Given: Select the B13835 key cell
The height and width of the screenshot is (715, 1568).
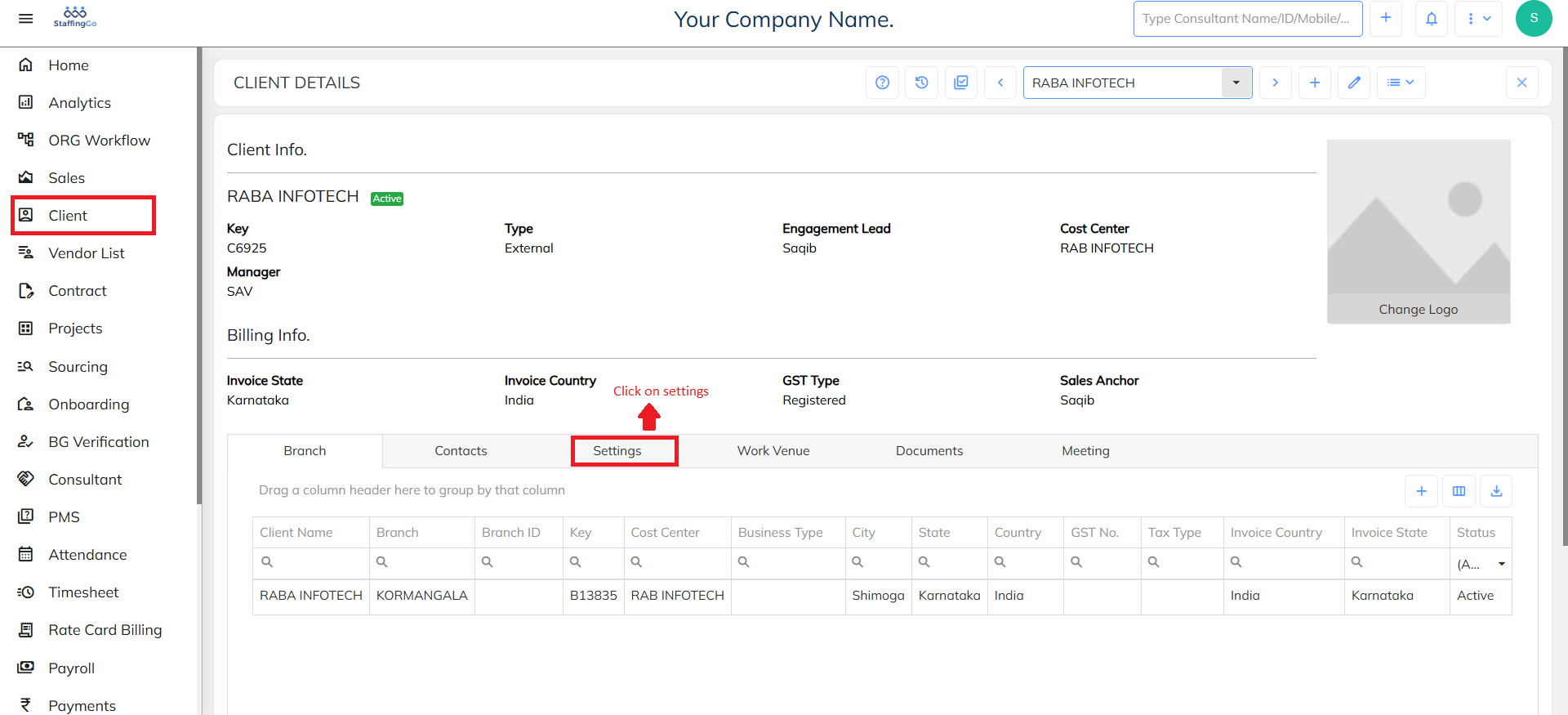Looking at the screenshot, I should [x=594, y=596].
